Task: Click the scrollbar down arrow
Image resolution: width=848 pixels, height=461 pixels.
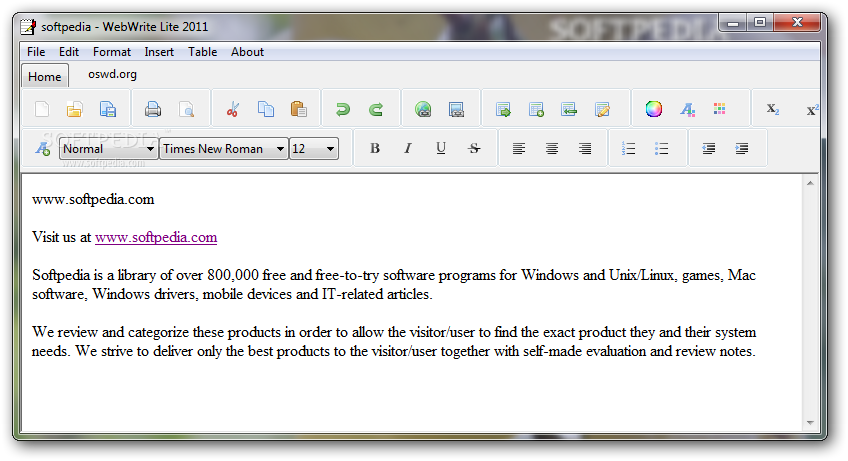Action: (x=810, y=423)
